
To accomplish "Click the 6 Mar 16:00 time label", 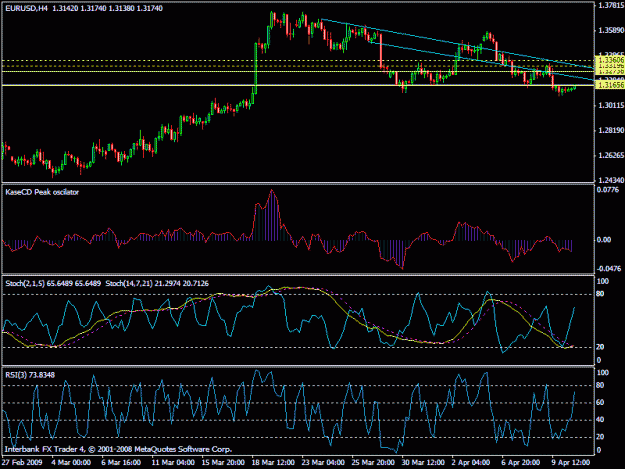I will coord(121,463).
